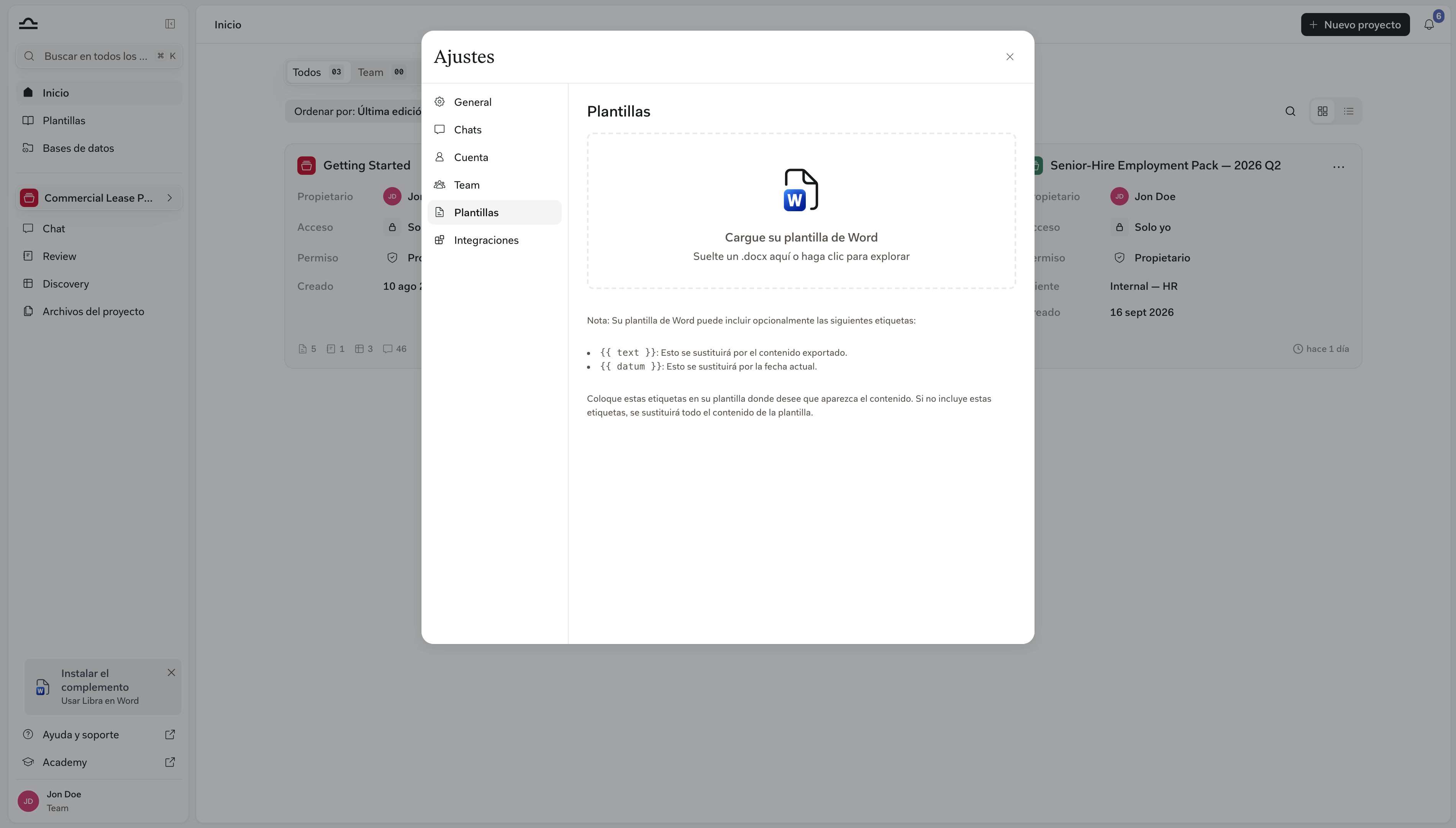Click the Getting Started red project icon

tap(306, 166)
